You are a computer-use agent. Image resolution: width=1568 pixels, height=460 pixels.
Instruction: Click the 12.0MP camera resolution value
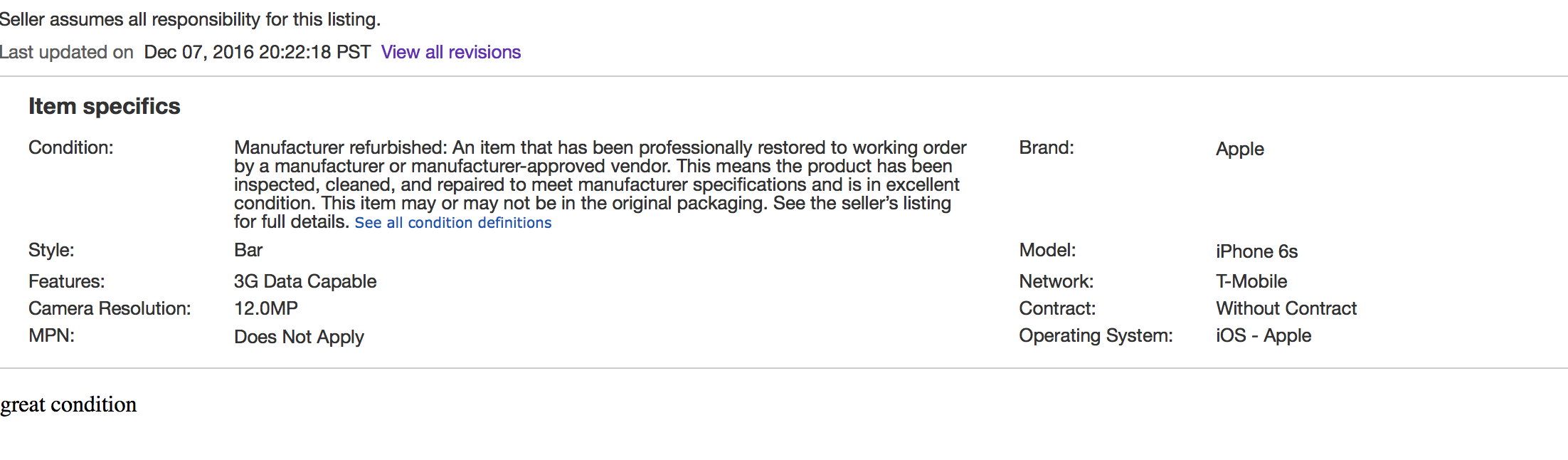[266, 308]
